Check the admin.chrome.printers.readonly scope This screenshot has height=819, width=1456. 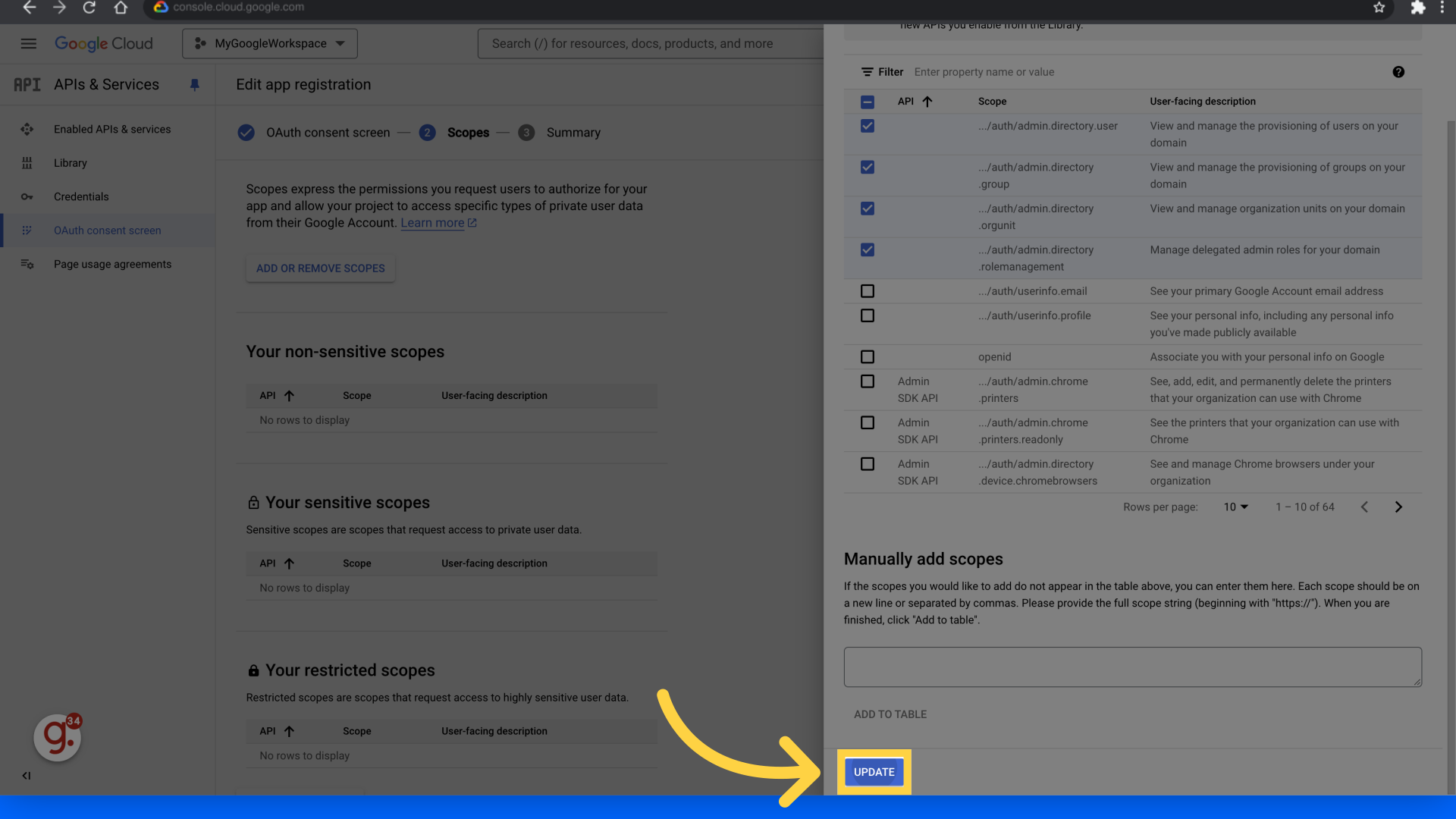(868, 422)
